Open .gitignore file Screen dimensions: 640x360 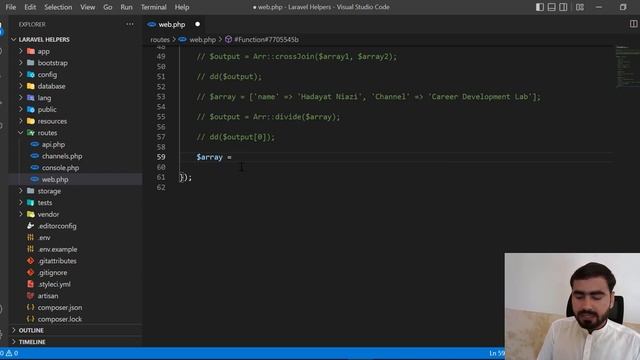pos(52,272)
